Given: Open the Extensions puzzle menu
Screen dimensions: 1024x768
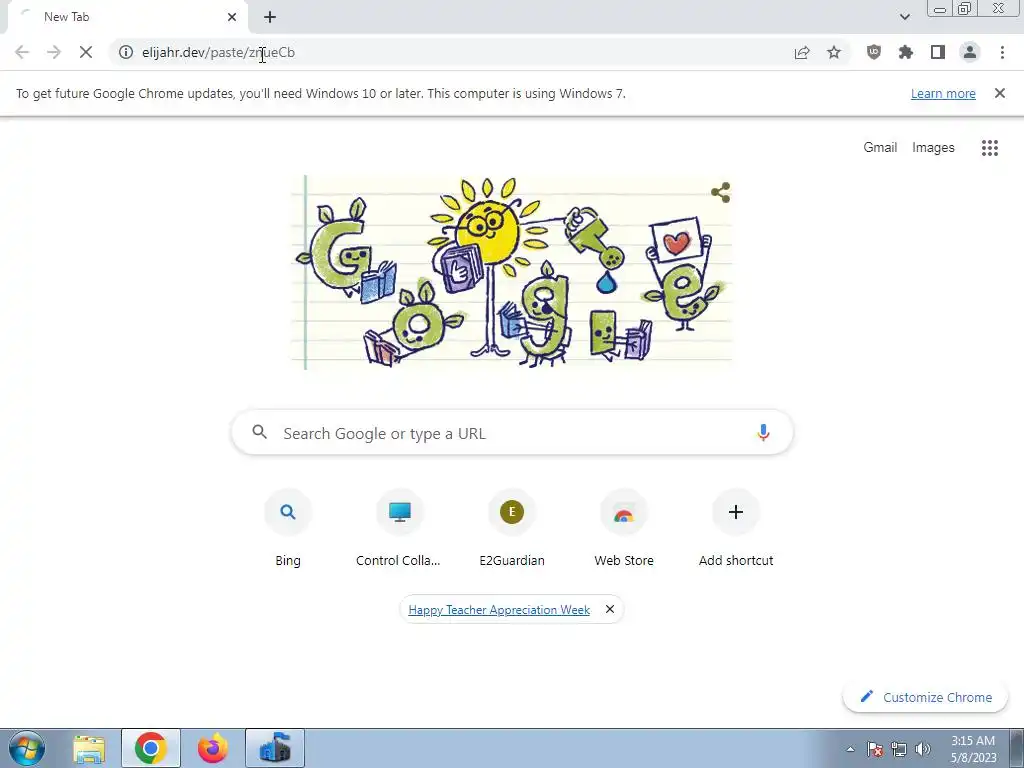Looking at the screenshot, I should 906,52.
